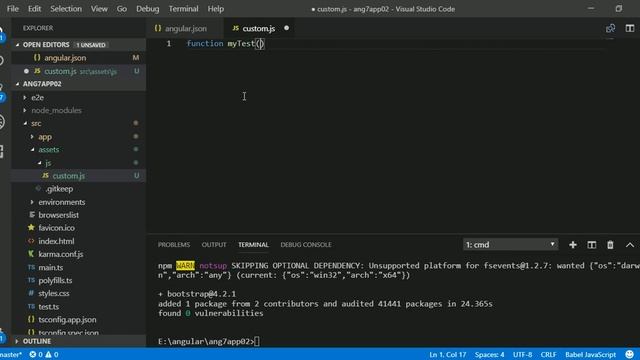Viewport: 640px width, 360px height.
Task: Select the custom.js editor tab
Action: pos(258,29)
